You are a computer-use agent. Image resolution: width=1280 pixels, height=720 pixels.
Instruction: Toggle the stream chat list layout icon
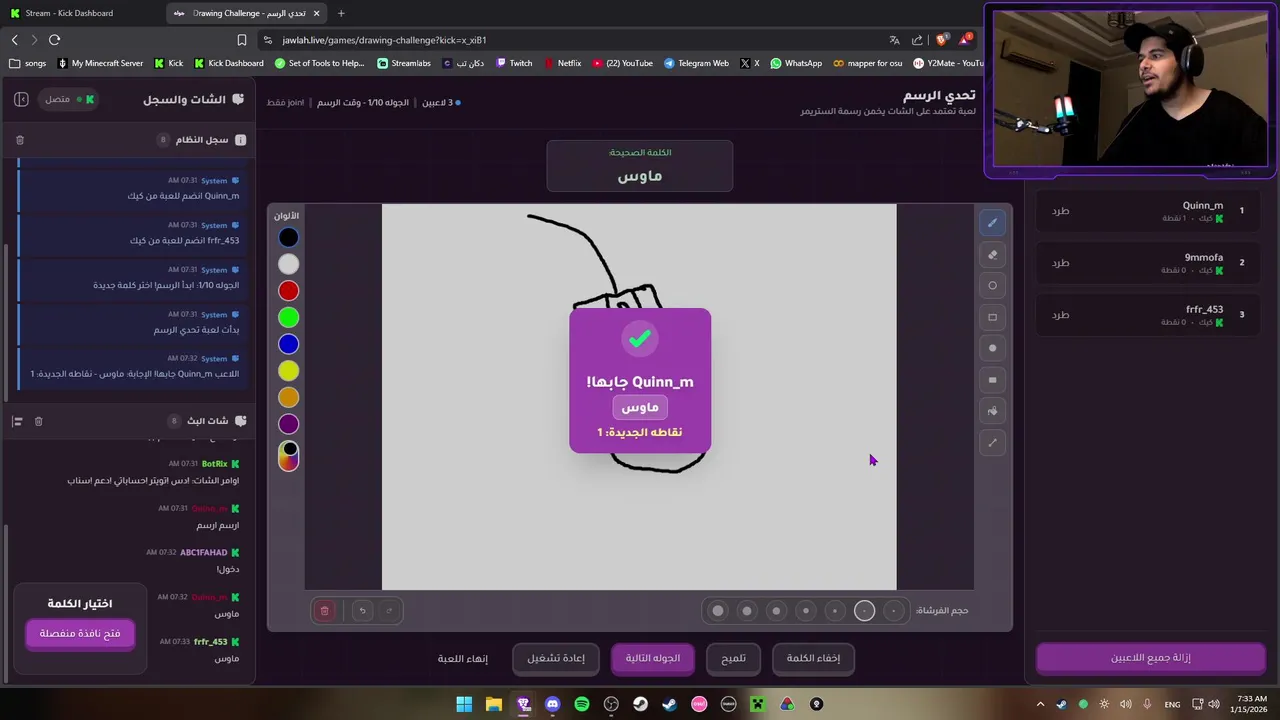17,421
